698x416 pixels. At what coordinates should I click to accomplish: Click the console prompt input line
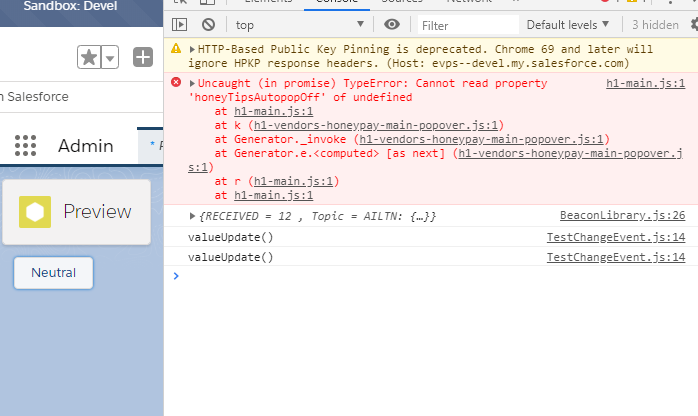click(430, 276)
